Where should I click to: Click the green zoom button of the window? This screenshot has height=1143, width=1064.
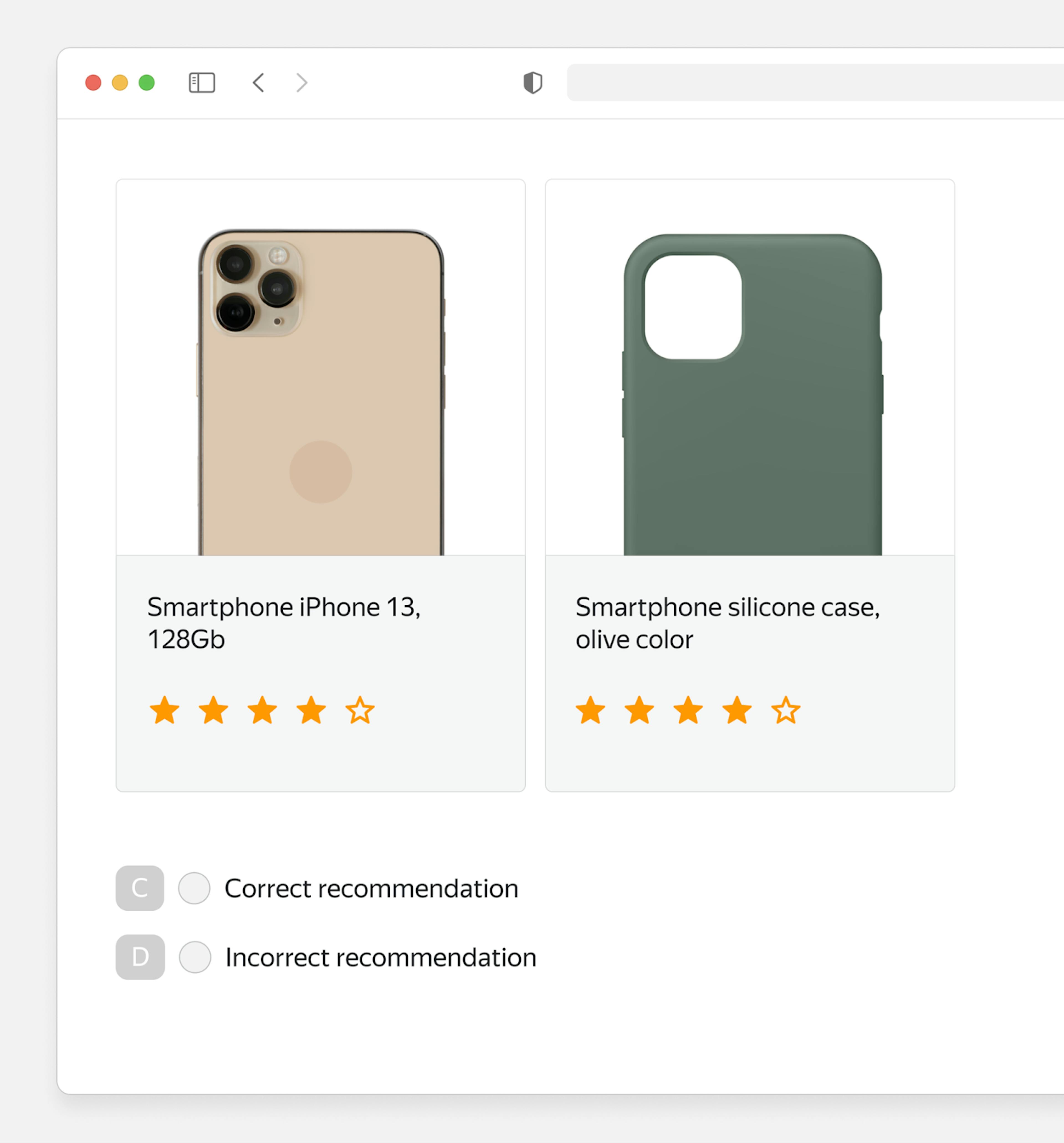point(147,83)
